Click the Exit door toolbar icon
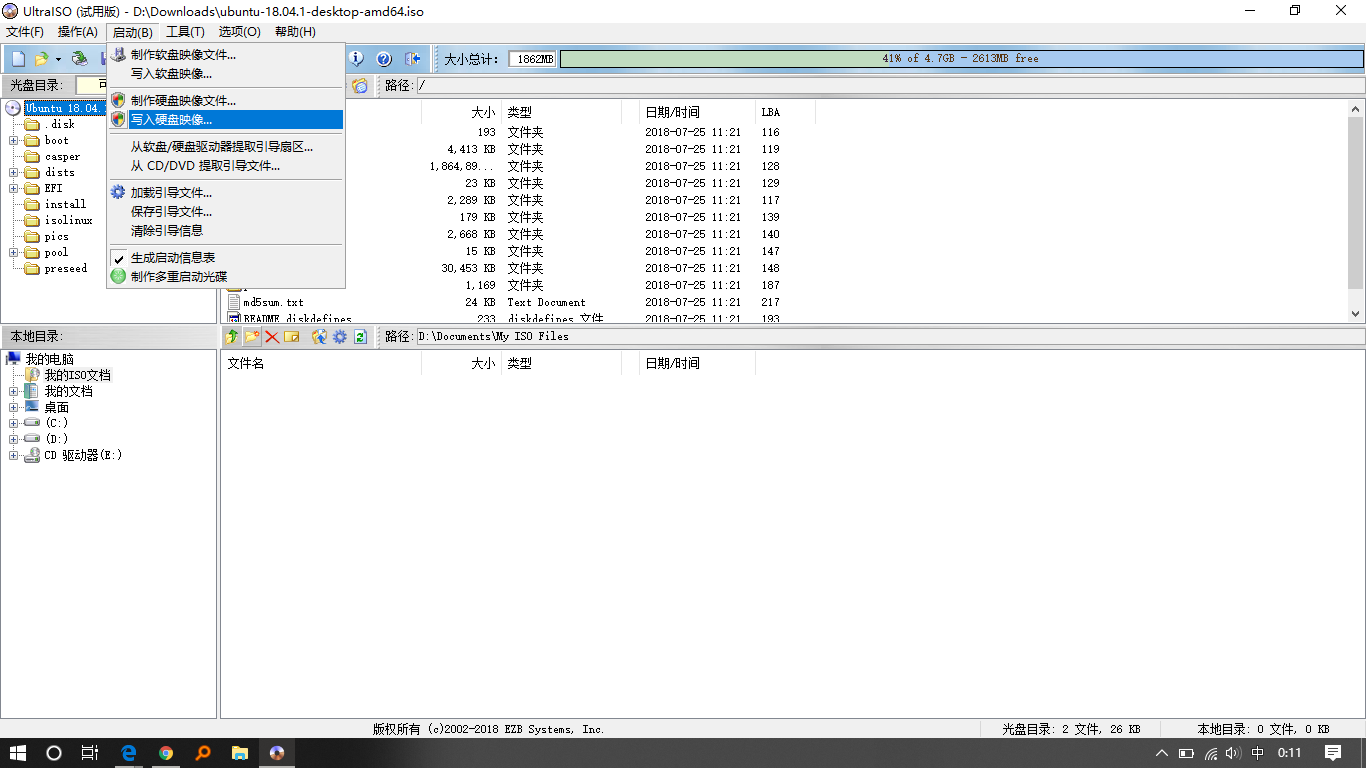1366x768 pixels. tap(412, 59)
